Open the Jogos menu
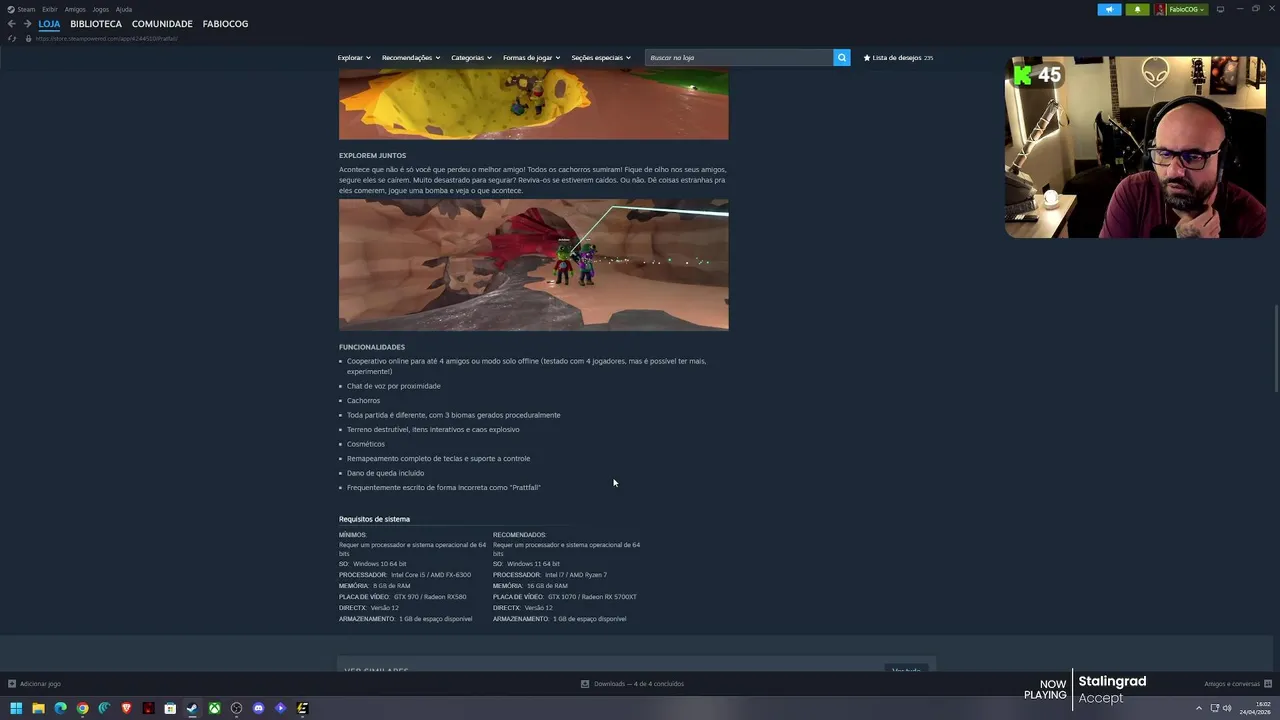Viewport: 1280px width, 720px height. point(100,9)
